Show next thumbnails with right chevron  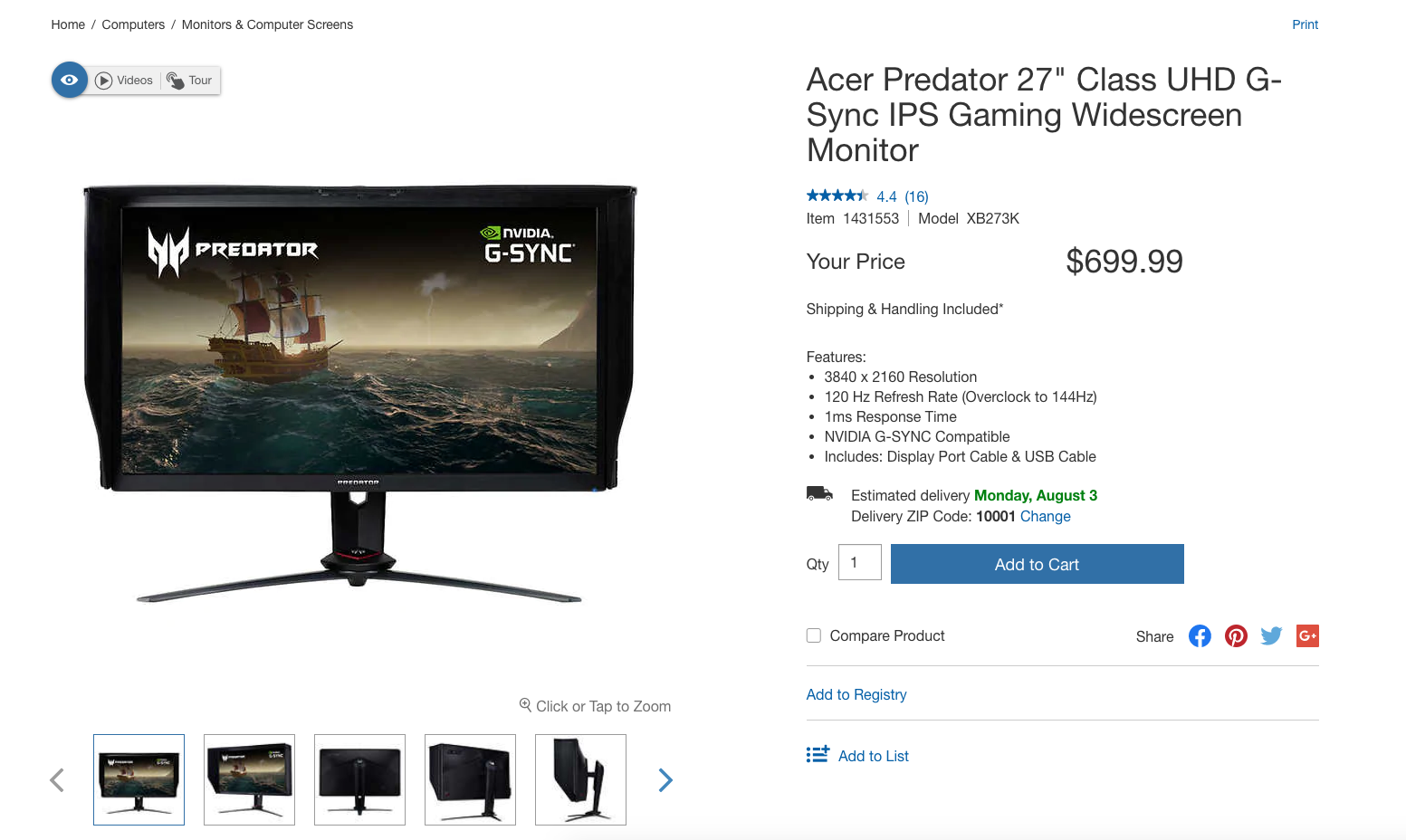tap(665, 780)
